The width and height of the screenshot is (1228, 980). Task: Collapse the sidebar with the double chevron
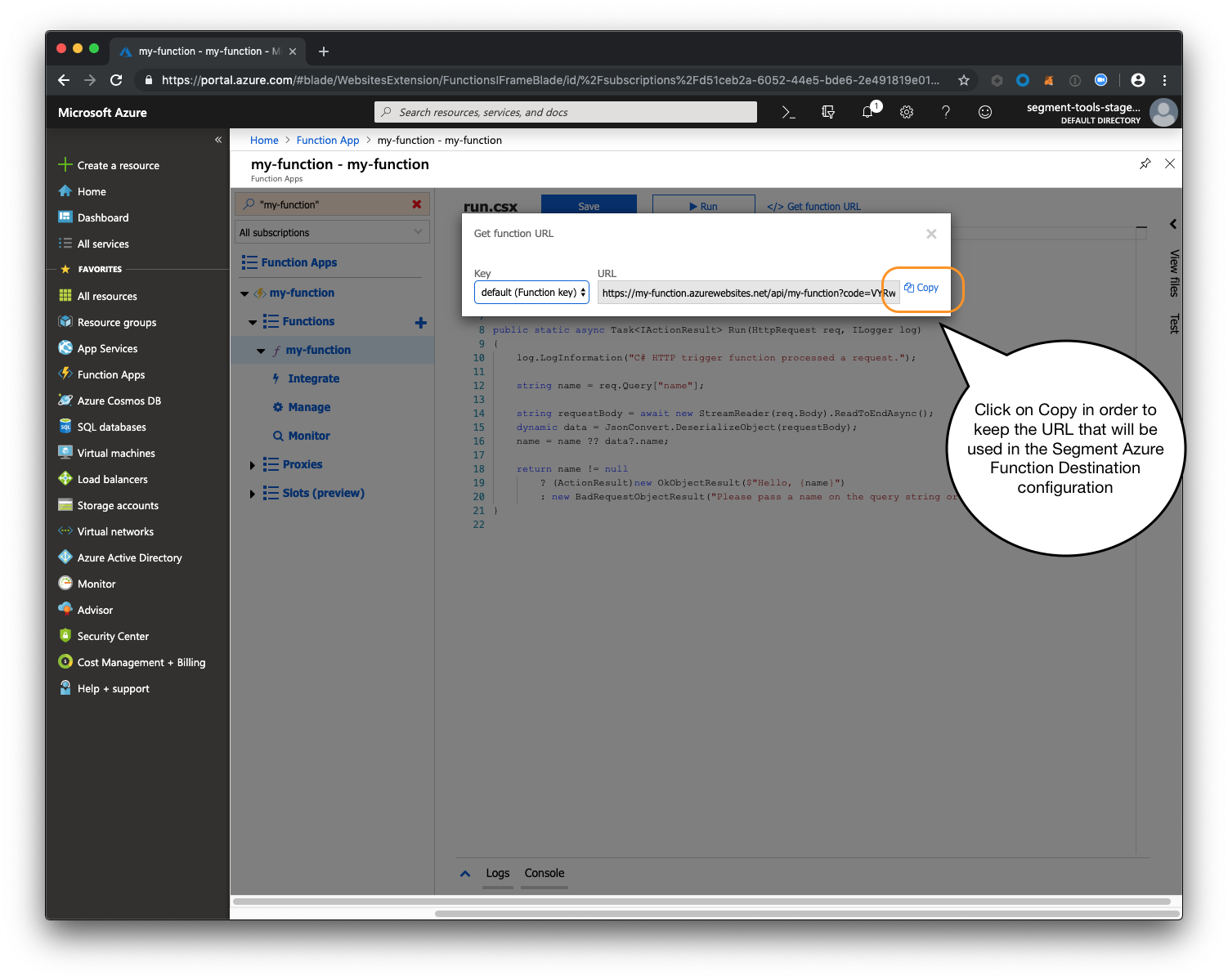tap(218, 140)
